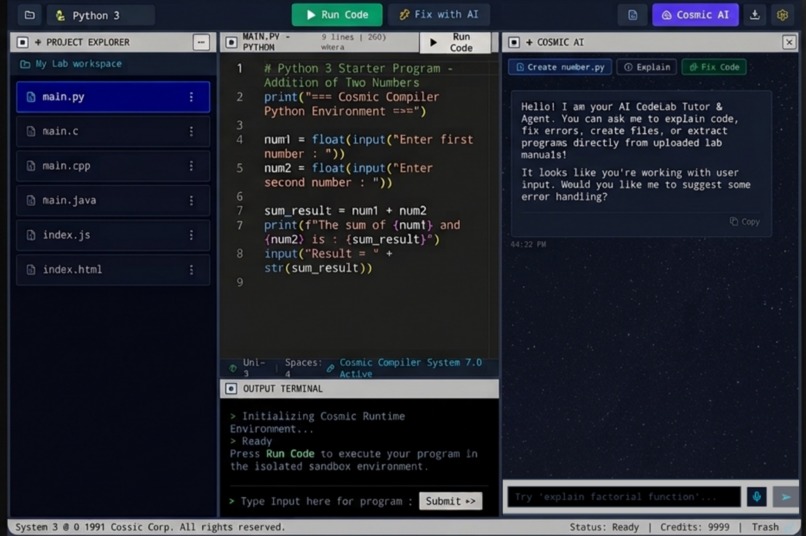Screen dimensions: 806x536
Task: Click Project Explorer panel square icon
Action: tap(23, 42)
